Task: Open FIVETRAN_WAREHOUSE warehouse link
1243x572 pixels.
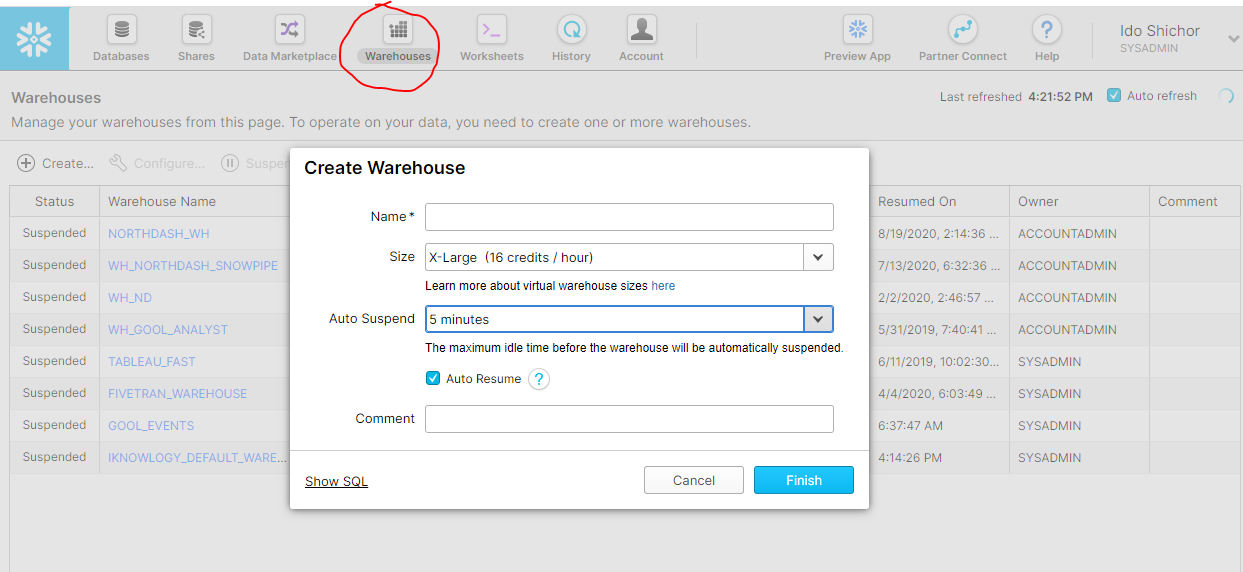Action: [x=178, y=393]
